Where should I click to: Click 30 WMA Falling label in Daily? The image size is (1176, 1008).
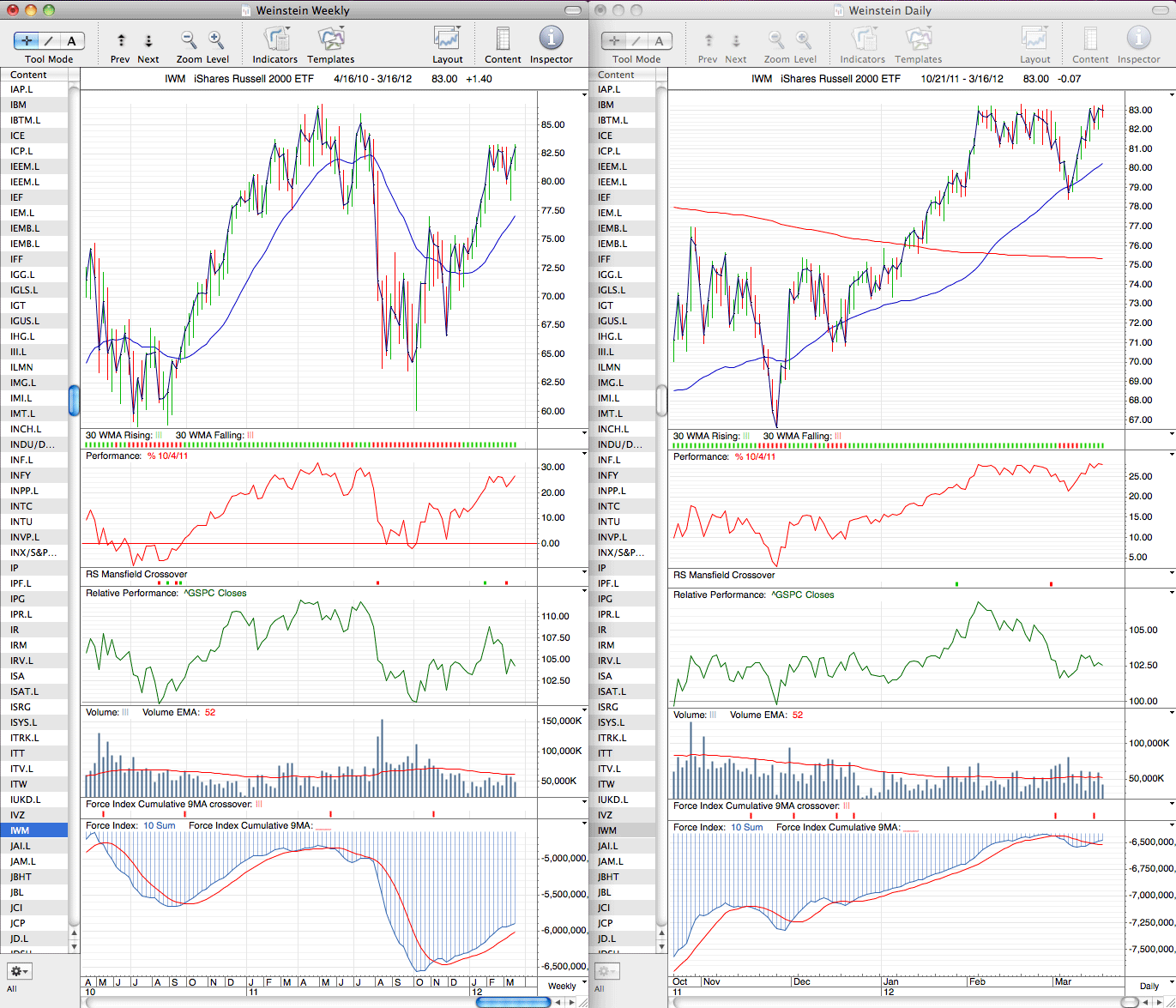pyautogui.click(x=797, y=436)
